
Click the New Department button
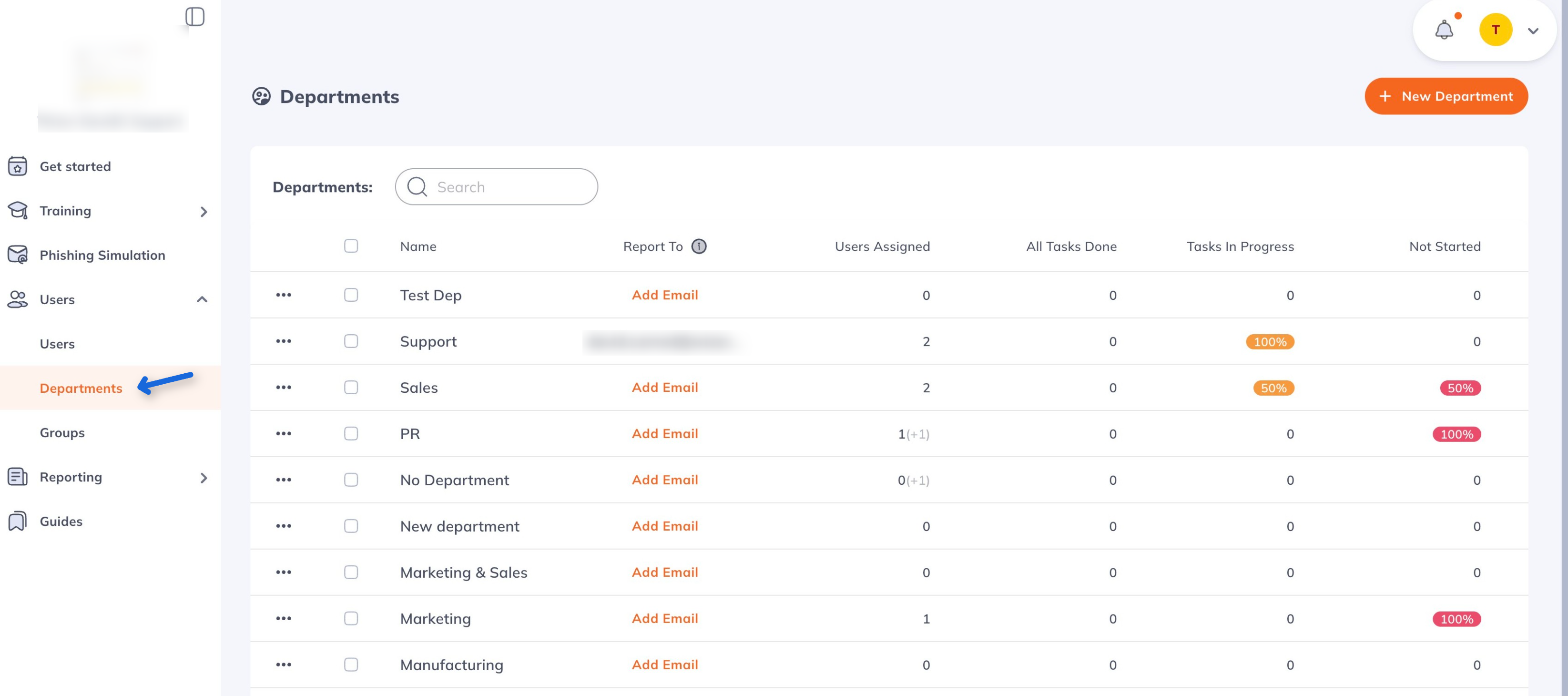[1446, 96]
